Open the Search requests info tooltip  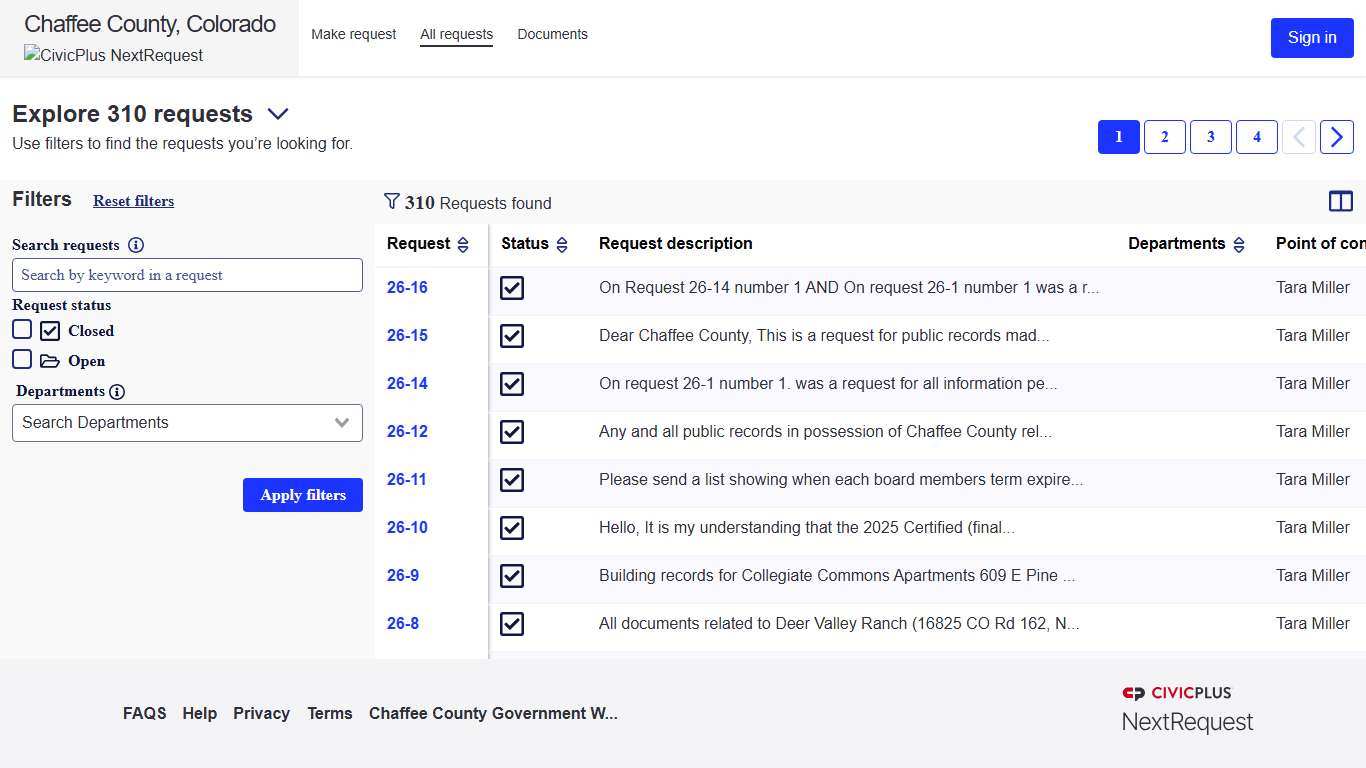[x=136, y=245]
